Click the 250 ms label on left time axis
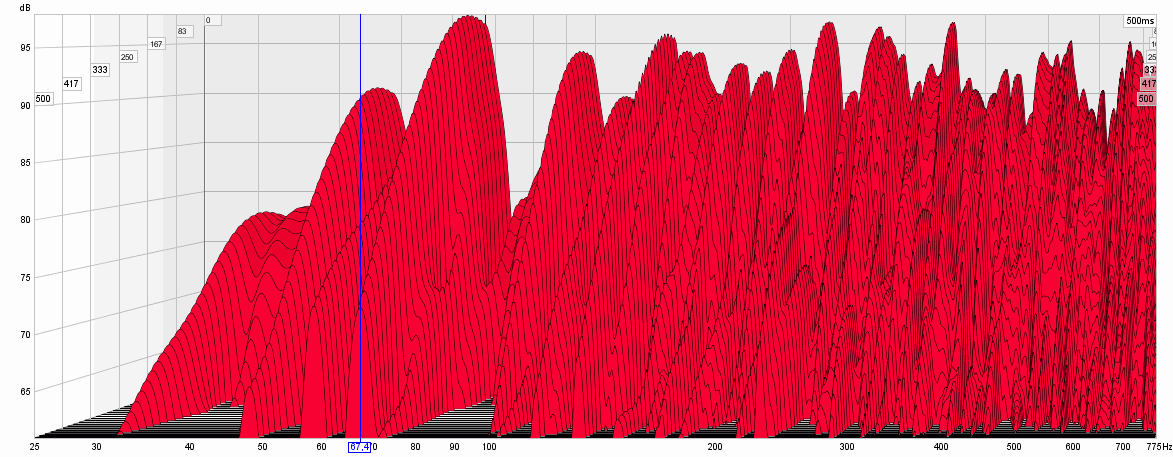Screen dimensions: 1173x457 [128, 57]
